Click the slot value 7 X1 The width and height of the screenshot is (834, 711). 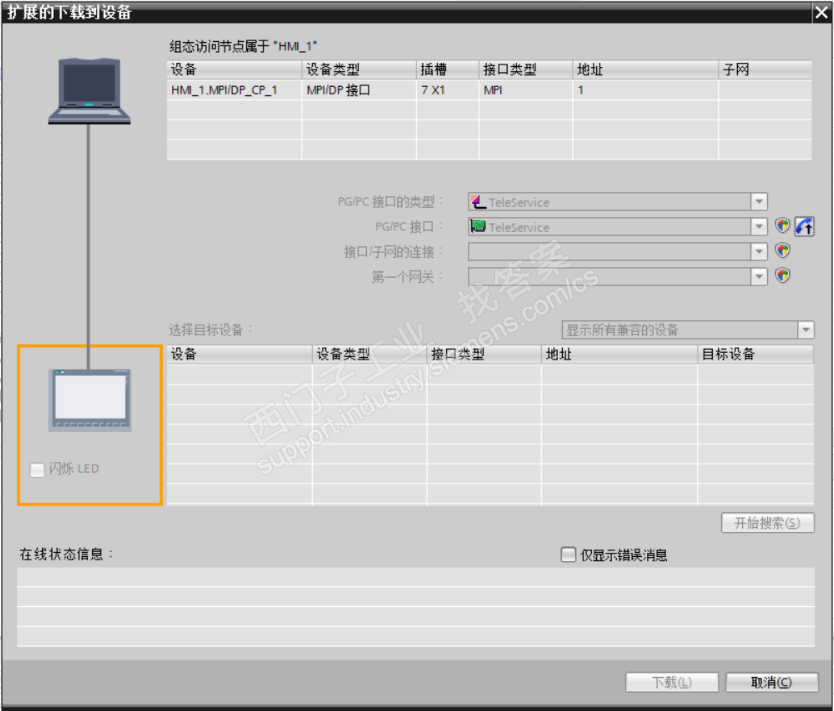[x=448, y=90]
